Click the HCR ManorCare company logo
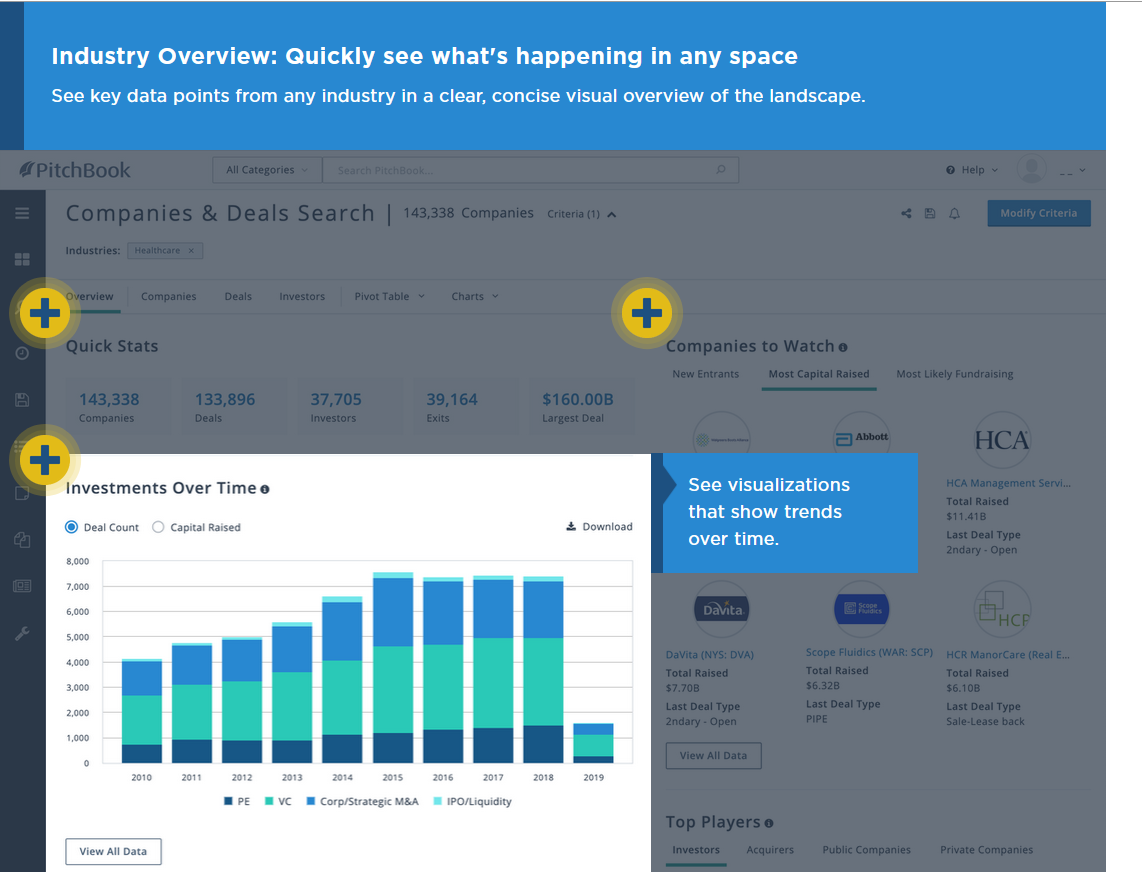 (x=1002, y=609)
